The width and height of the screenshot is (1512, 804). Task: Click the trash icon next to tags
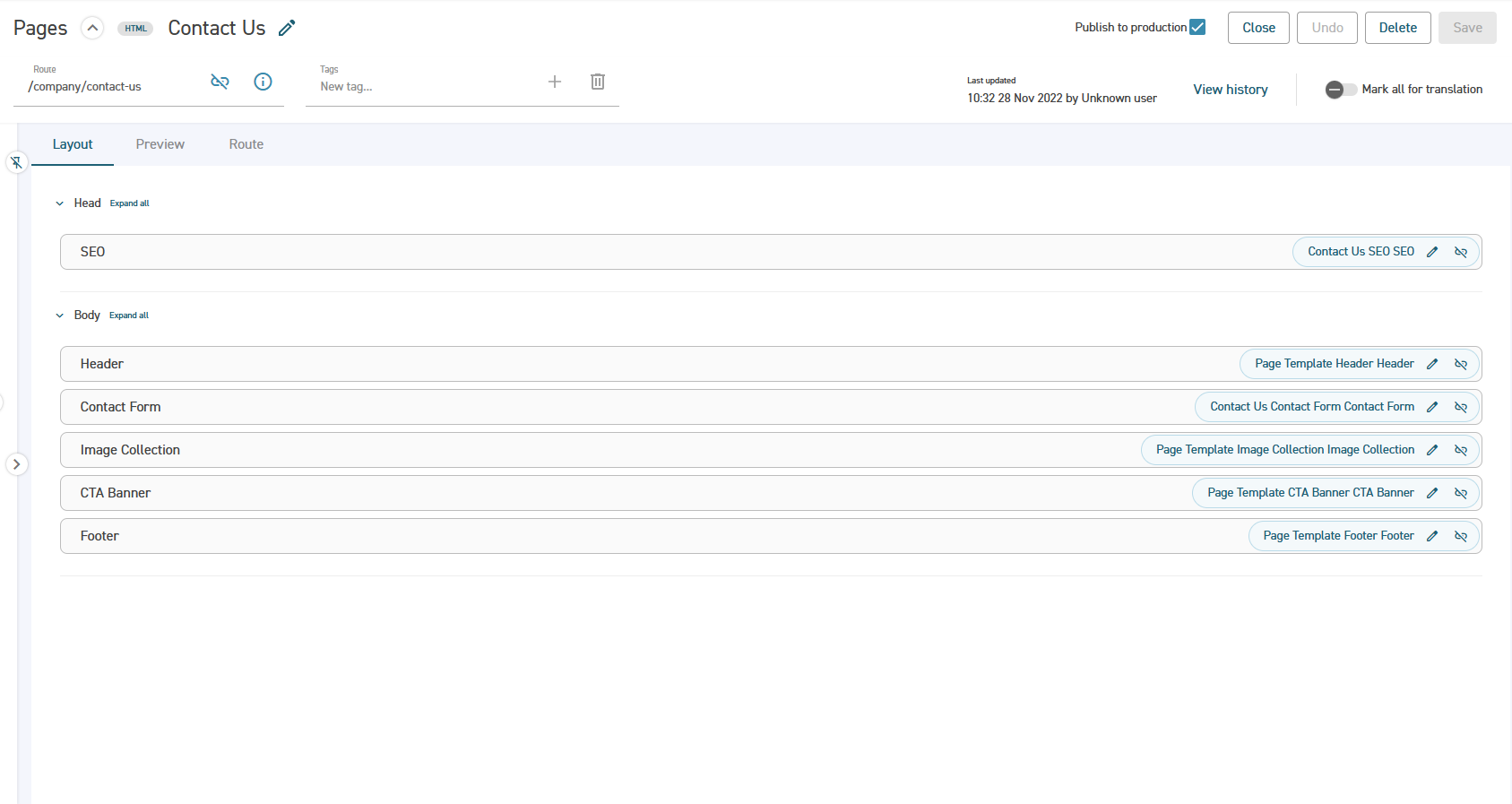tap(598, 82)
